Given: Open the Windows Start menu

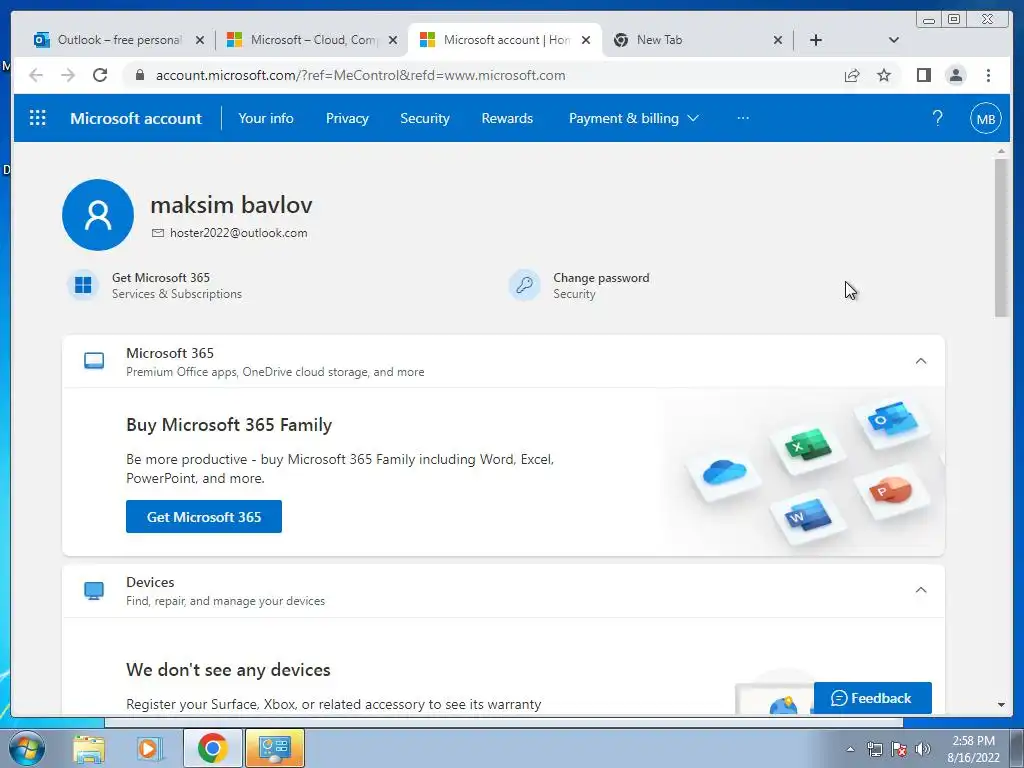Looking at the screenshot, I should click(26, 748).
